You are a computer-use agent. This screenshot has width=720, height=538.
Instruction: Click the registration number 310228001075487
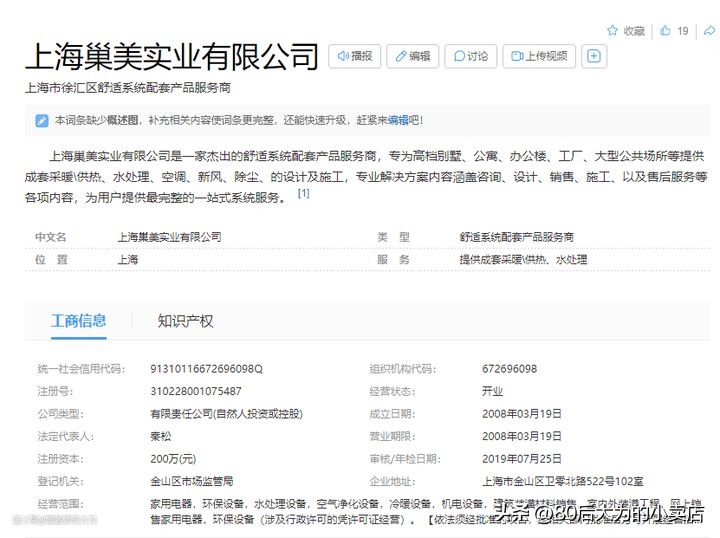[x=196, y=391]
